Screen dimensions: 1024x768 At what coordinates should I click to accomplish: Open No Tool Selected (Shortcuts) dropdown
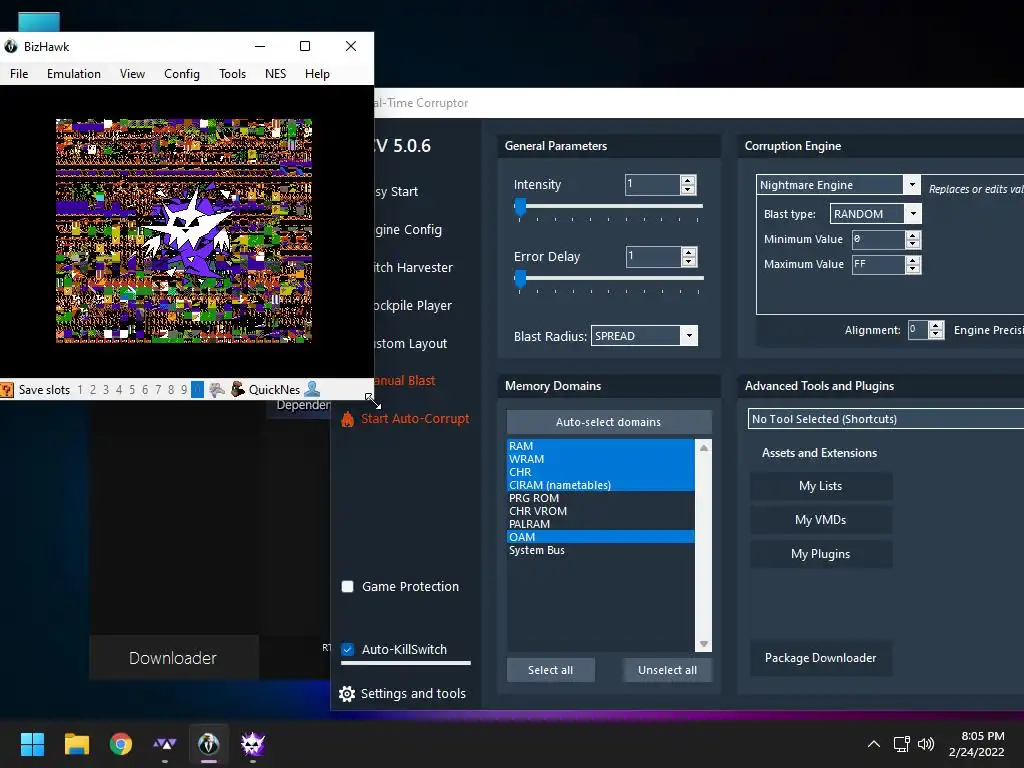886,419
